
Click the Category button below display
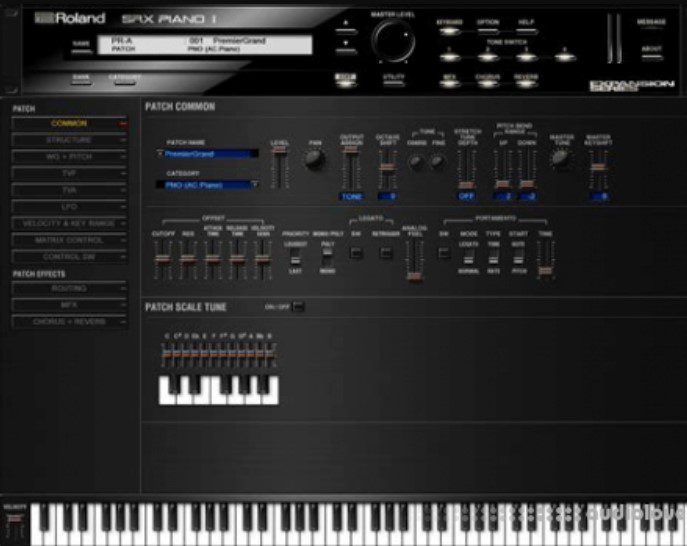coord(125,83)
